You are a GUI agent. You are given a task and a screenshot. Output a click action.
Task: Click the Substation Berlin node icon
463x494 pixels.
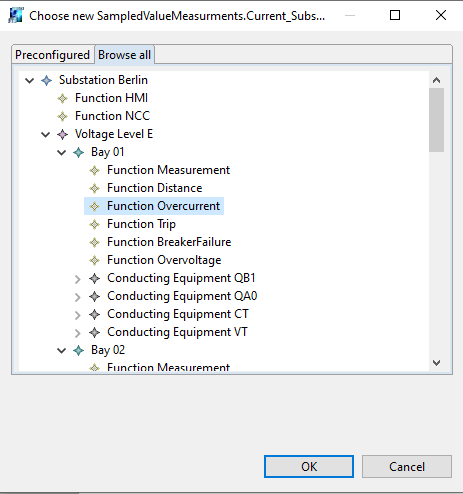coord(47,81)
